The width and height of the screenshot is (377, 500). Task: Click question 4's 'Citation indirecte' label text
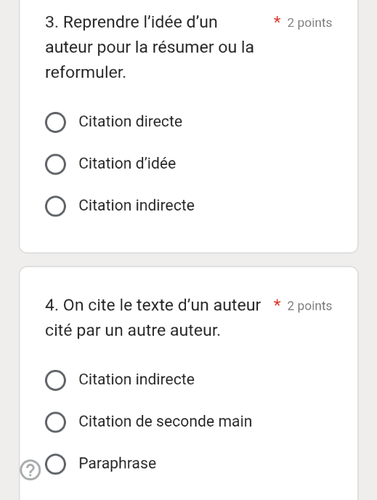pyautogui.click(x=136, y=379)
